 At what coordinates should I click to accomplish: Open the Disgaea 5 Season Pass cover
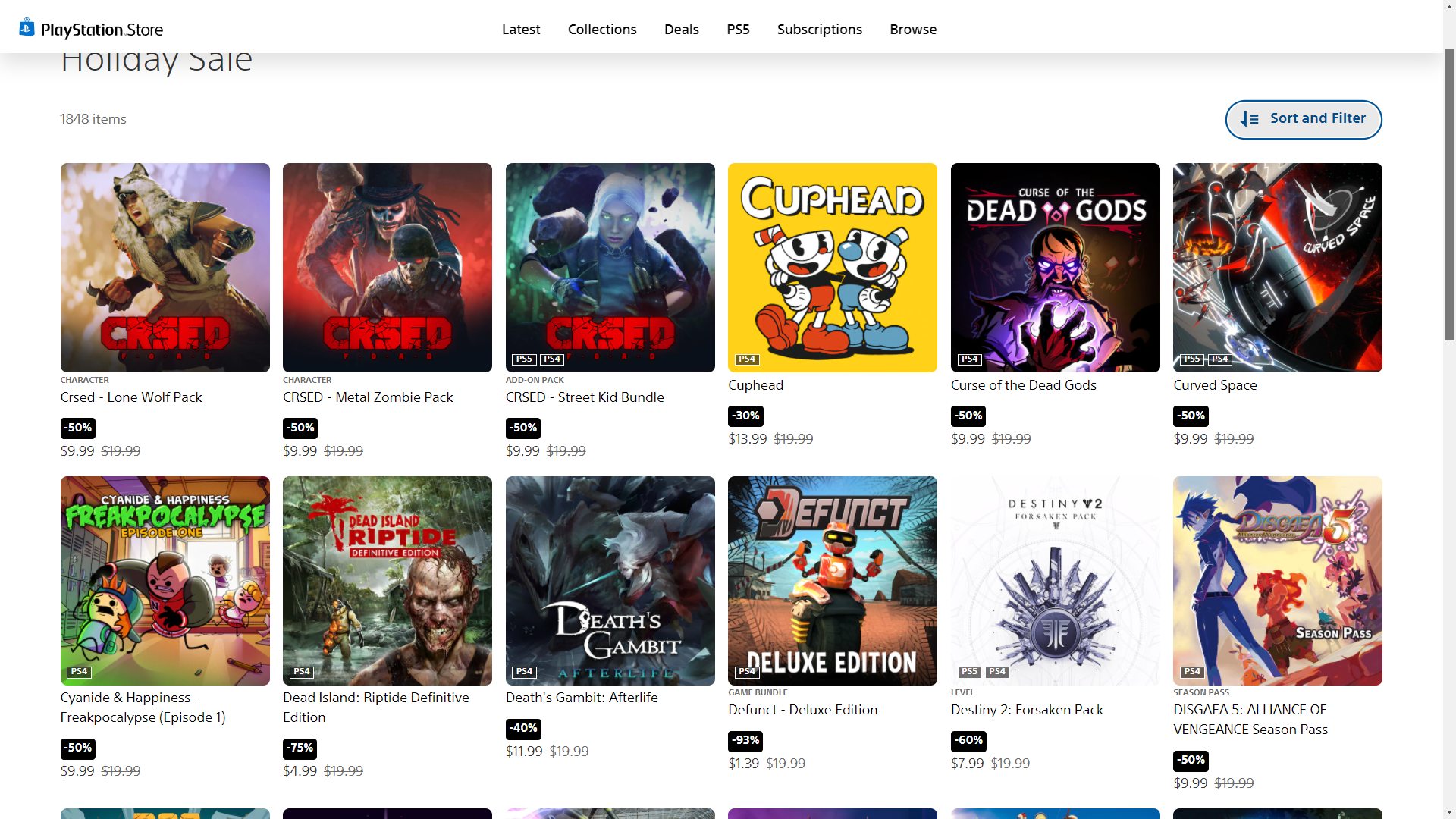[x=1277, y=580]
